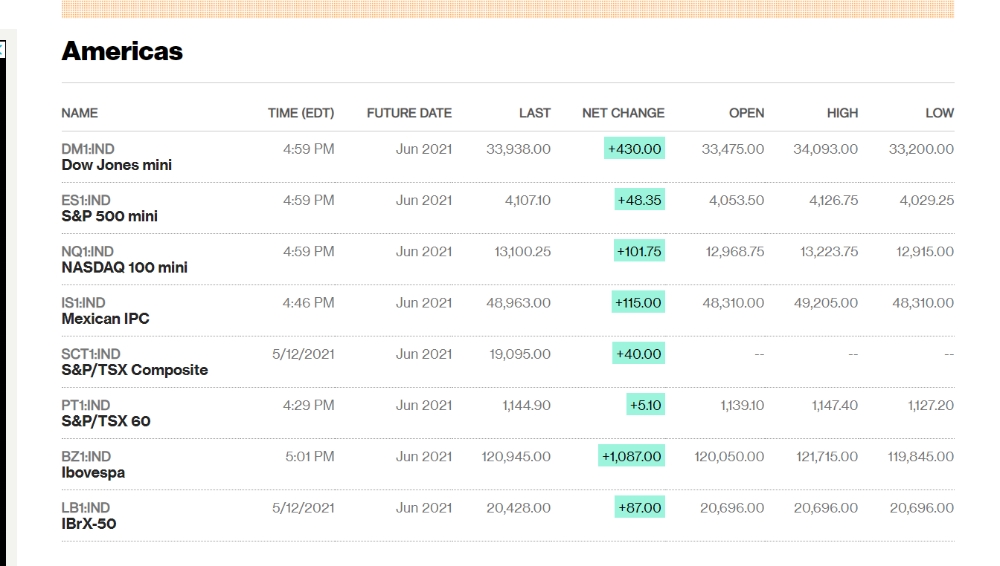Image resolution: width=1000 pixels, height=566 pixels.
Task: Click the +430.00 net change badge
Action: coord(635,149)
